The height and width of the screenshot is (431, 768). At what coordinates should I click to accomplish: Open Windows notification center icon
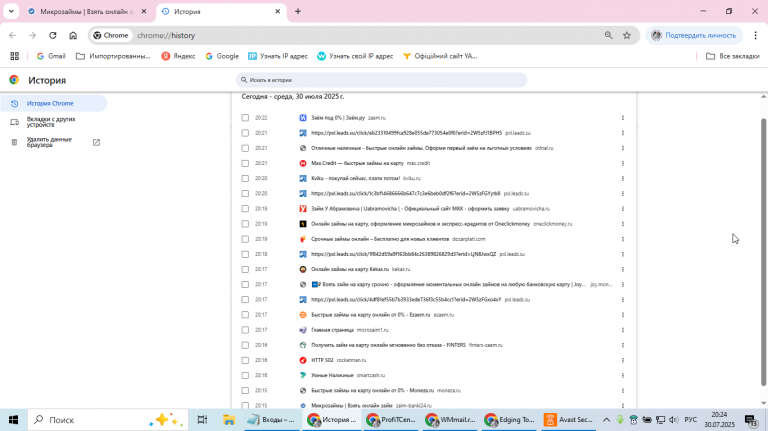(x=751, y=420)
